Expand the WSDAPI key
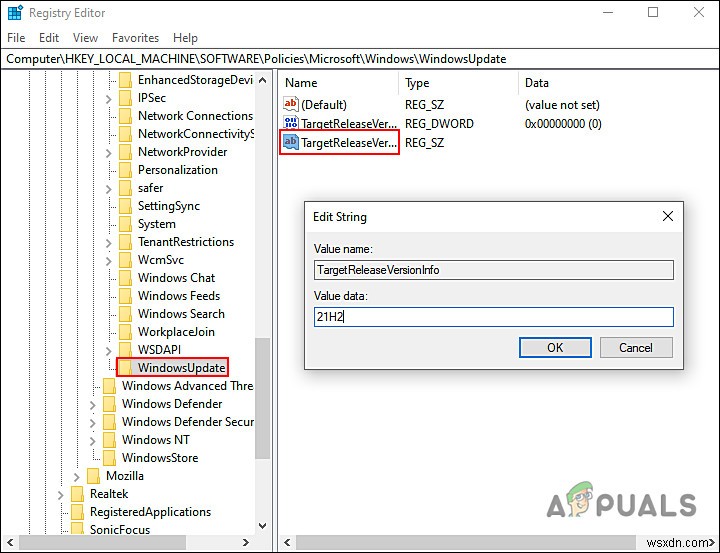The width and height of the screenshot is (720, 553). (108, 351)
